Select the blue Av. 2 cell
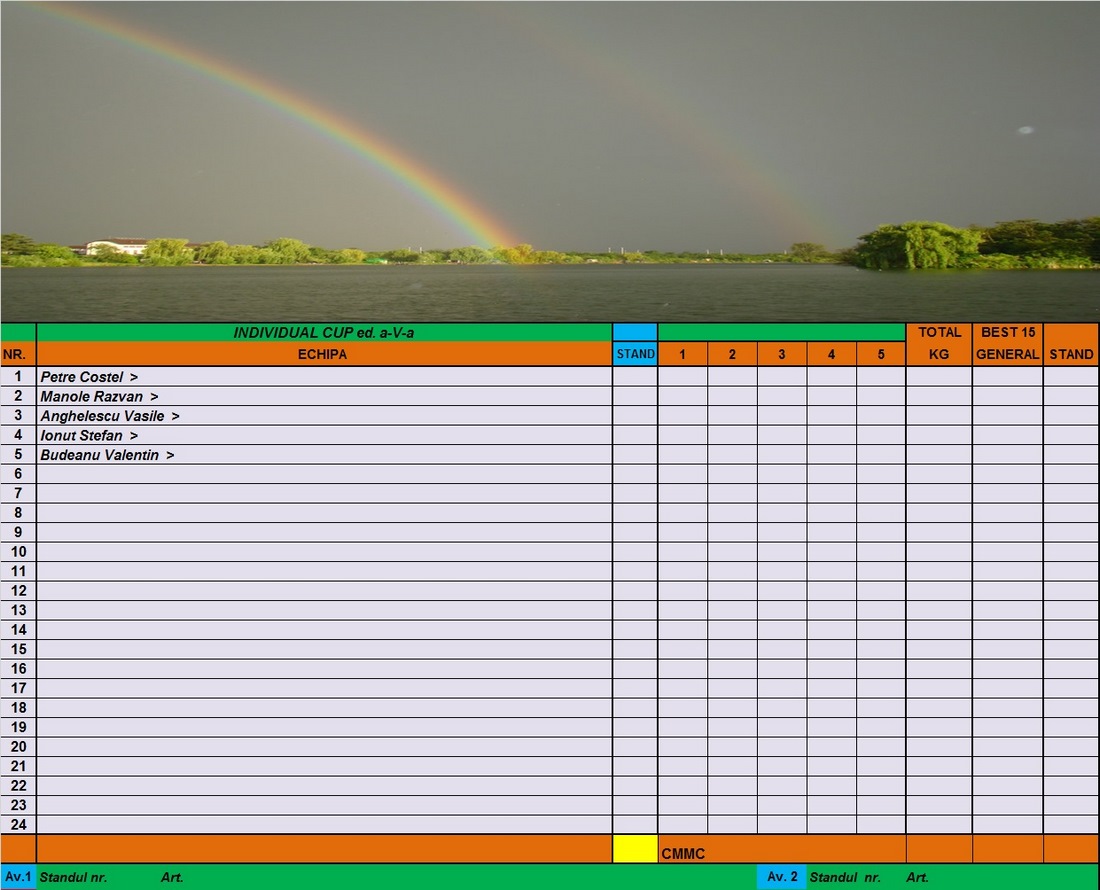1100x890 pixels. click(782, 877)
